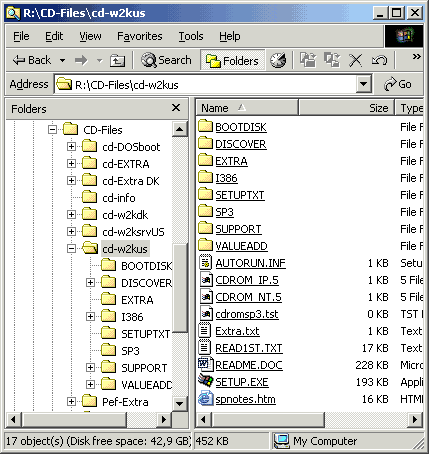Open the History toolbar icon

278,60
